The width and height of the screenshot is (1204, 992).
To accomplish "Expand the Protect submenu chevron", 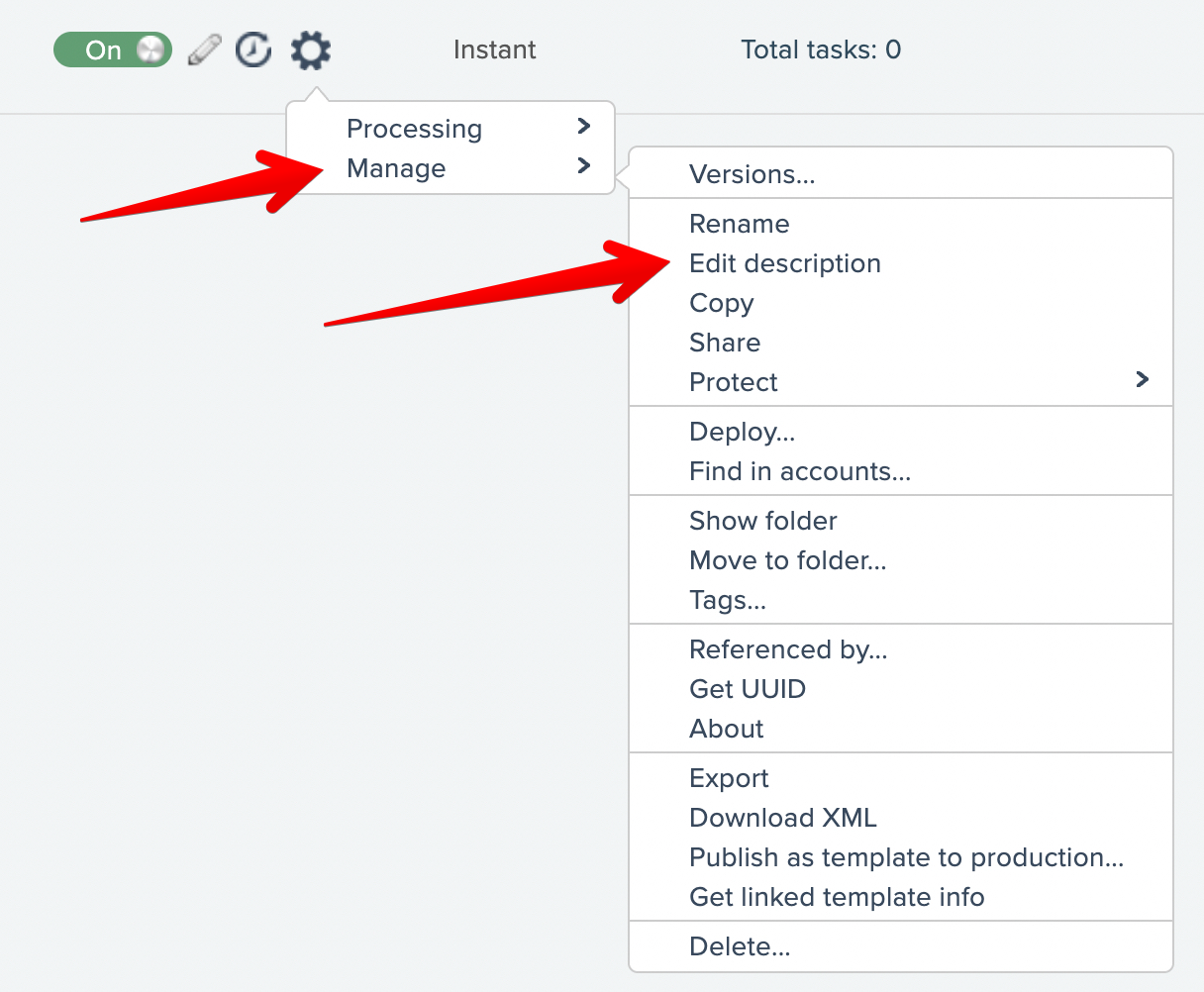I will 1142,380.
